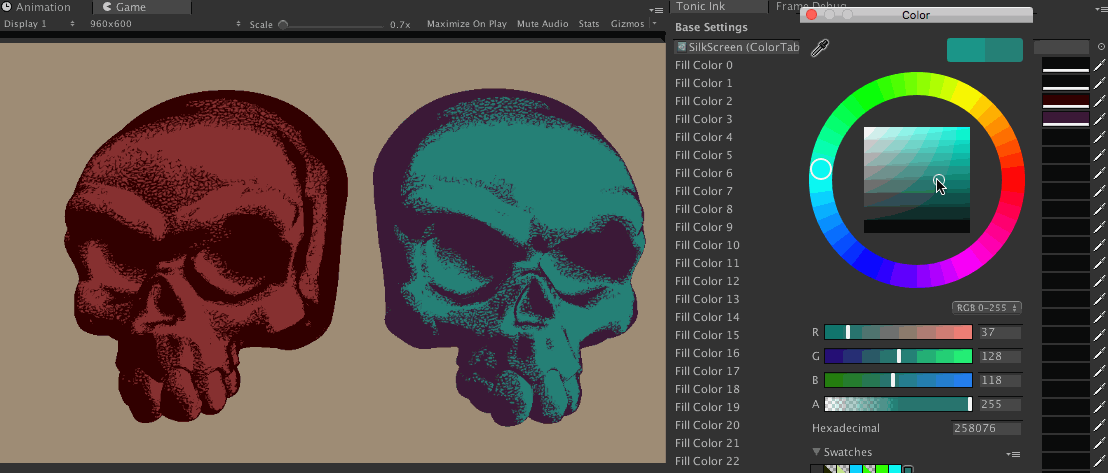Click the eyedropper beside Fill Color 6

1099,173
